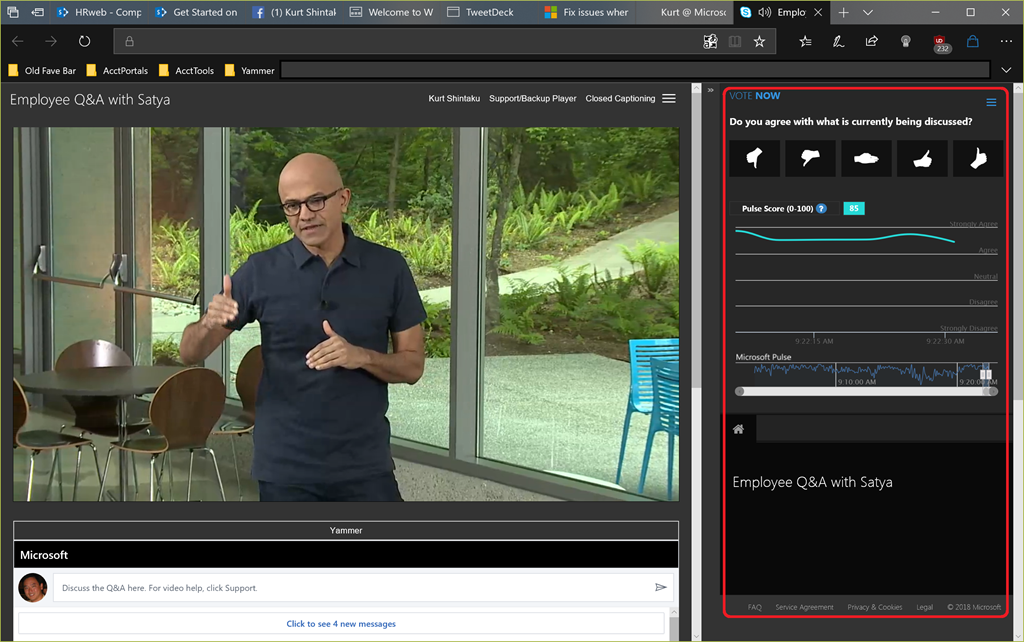Image resolution: width=1024 pixels, height=642 pixels.
Task: Collapse the Pulse side panel with the double arrow
Action: click(711, 89)
